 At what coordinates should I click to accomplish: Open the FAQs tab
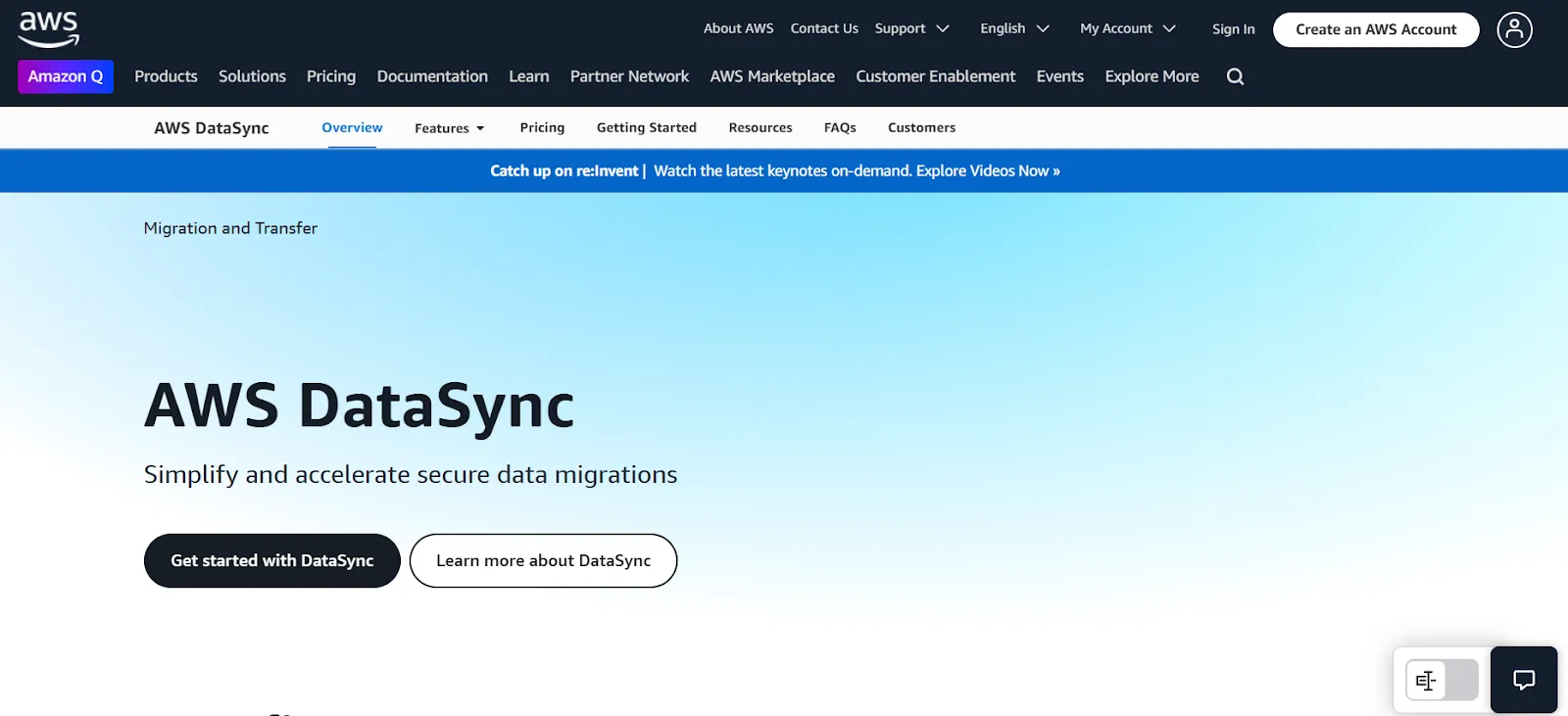[x=840, y=127]
